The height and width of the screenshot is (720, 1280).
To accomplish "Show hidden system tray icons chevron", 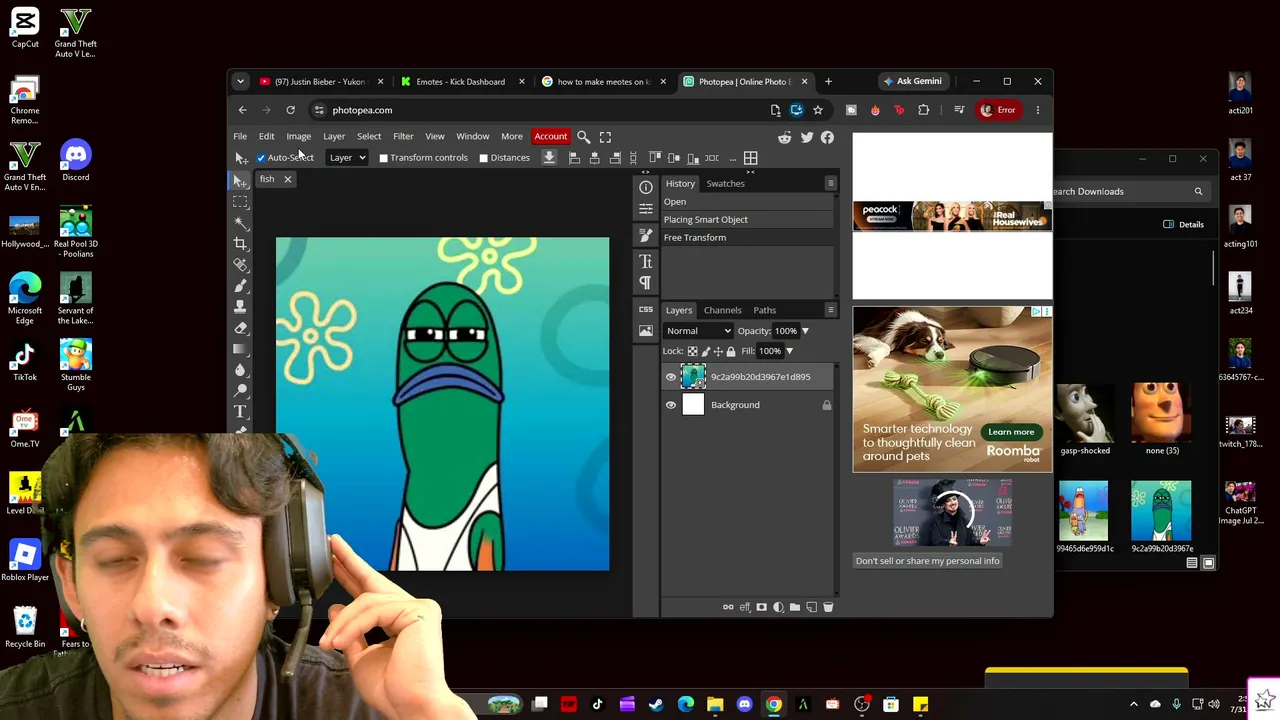I will (x=1133, y=704).
